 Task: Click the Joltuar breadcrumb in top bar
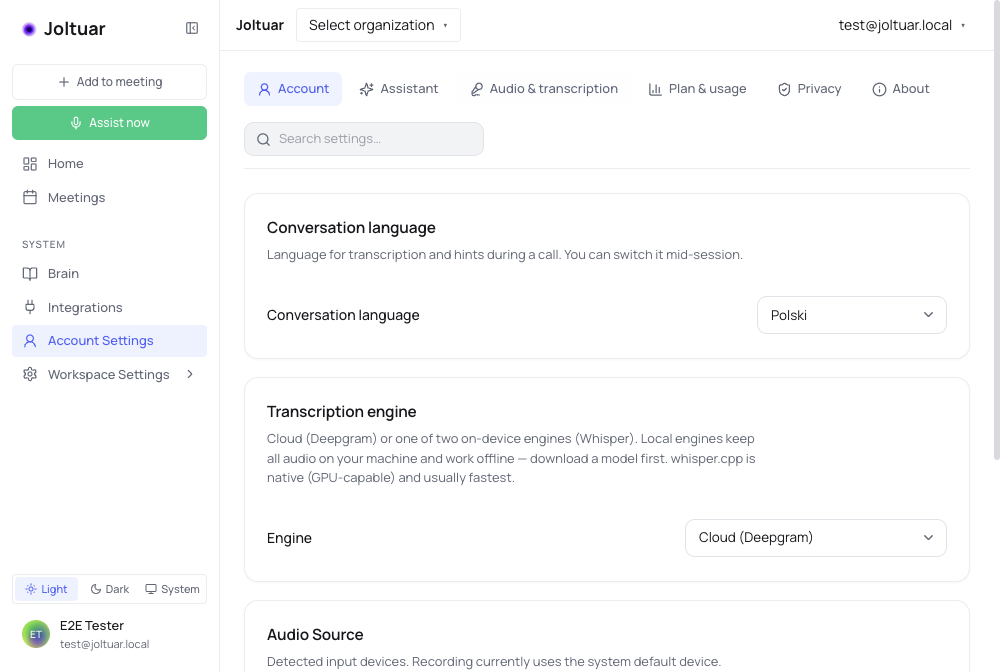[260, 26]
